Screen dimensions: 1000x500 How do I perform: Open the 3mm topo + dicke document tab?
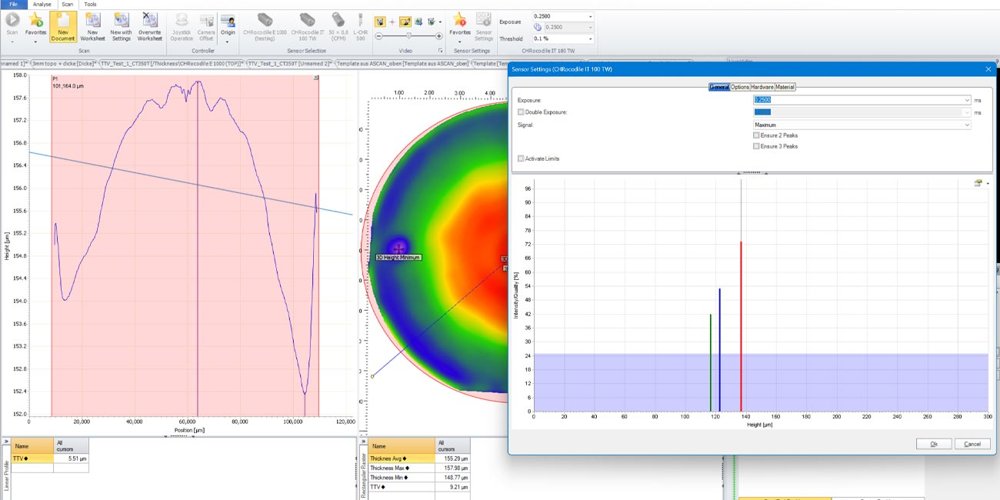64,64
